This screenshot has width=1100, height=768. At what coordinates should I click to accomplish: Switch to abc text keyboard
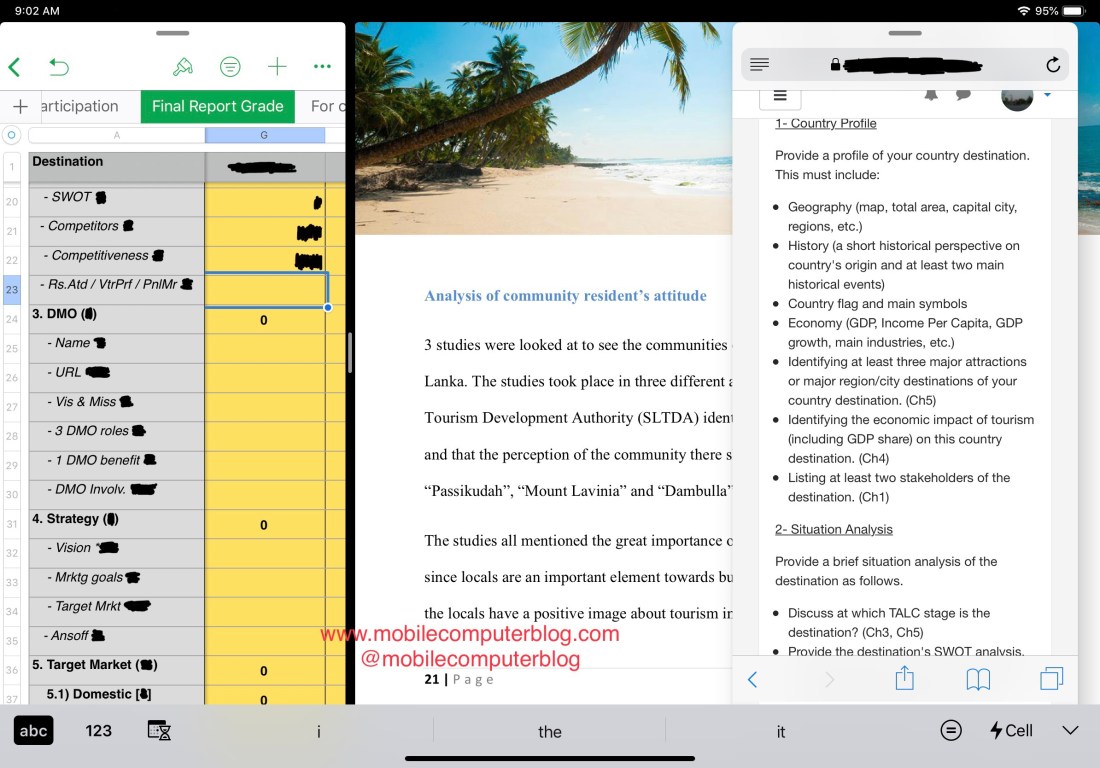coord(33,730)
